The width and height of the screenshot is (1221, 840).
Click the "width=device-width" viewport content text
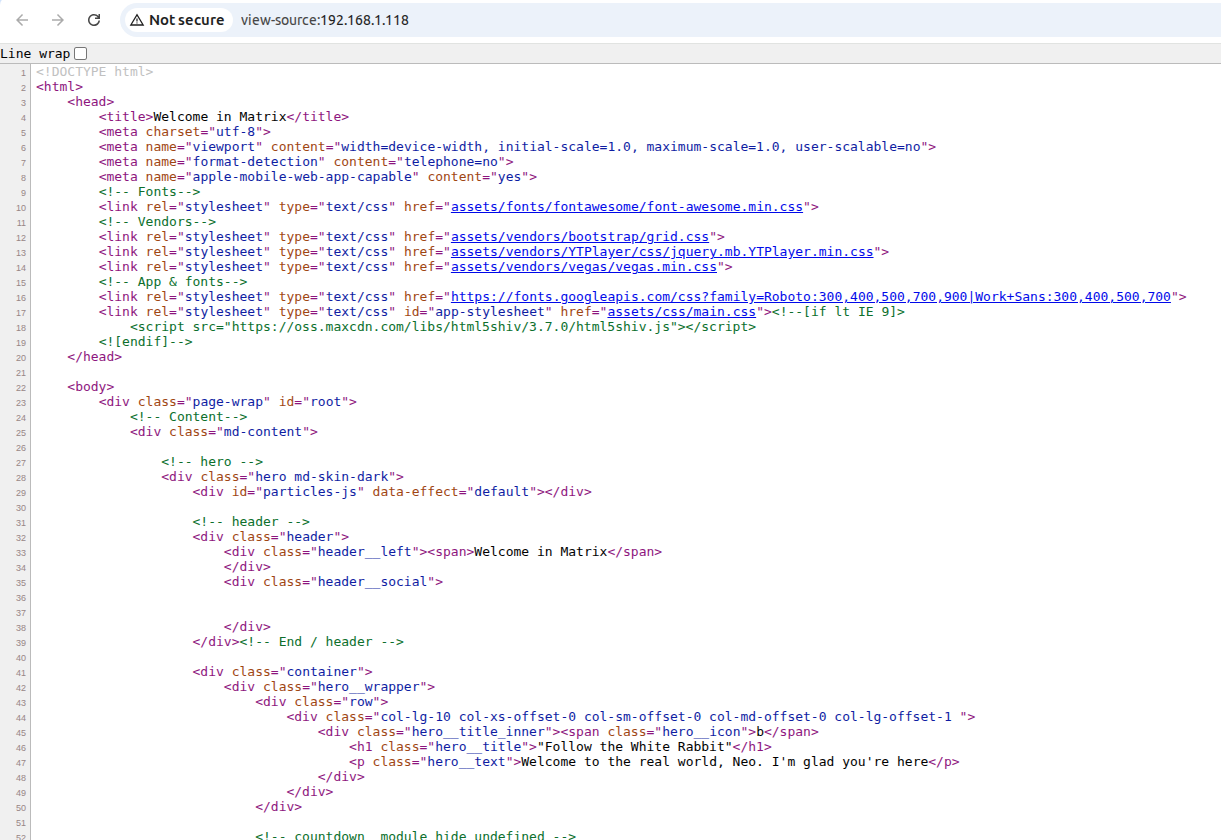pyautogui.click(x=412, y=147)
